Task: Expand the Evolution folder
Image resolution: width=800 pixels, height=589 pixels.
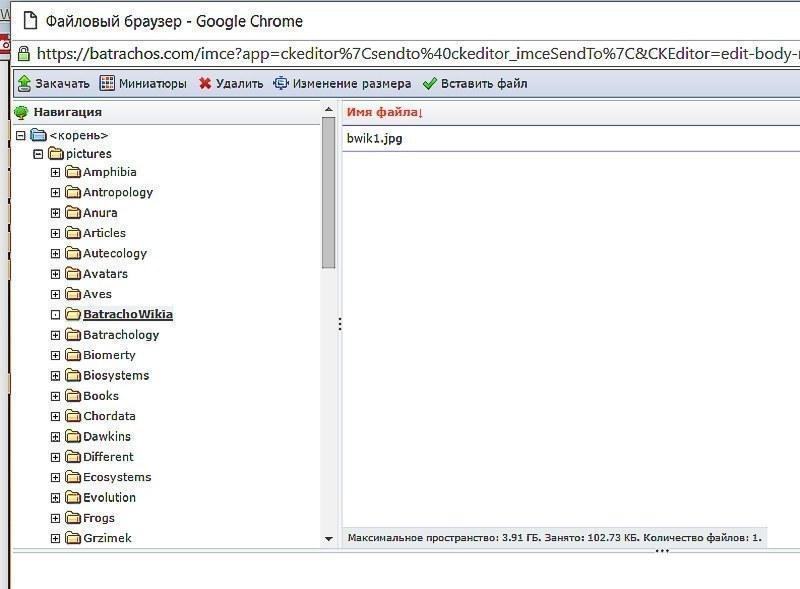Action: (x=55, y=498)
